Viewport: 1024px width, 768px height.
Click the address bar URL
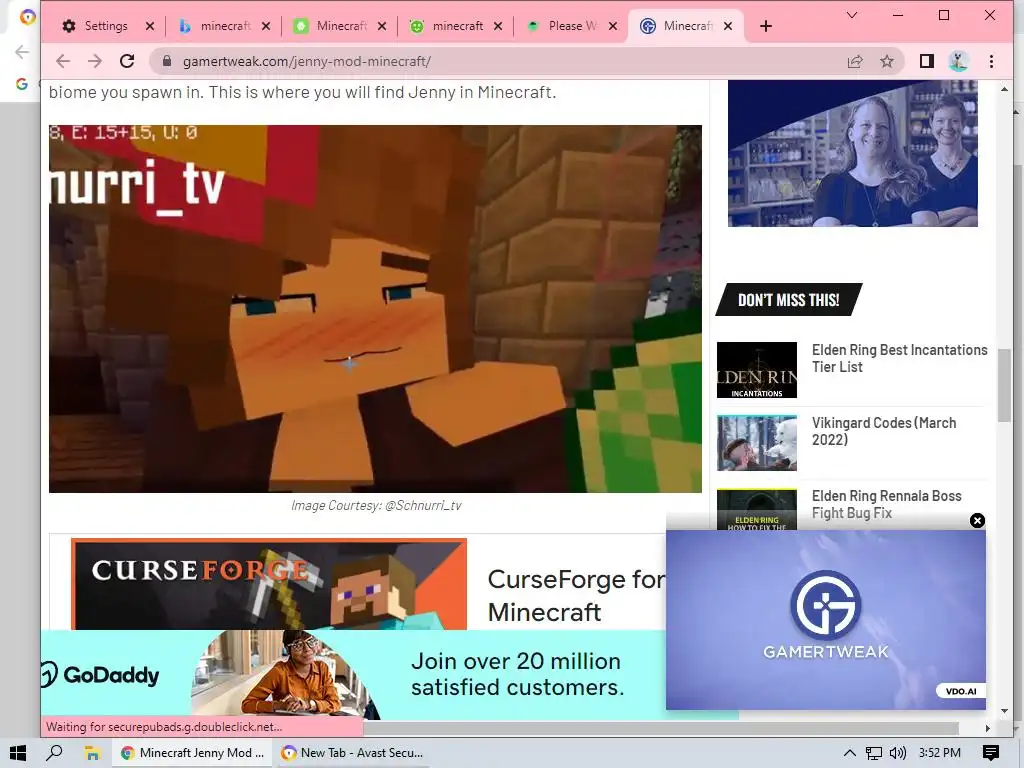pyautogui.click(x=306, y=61)
